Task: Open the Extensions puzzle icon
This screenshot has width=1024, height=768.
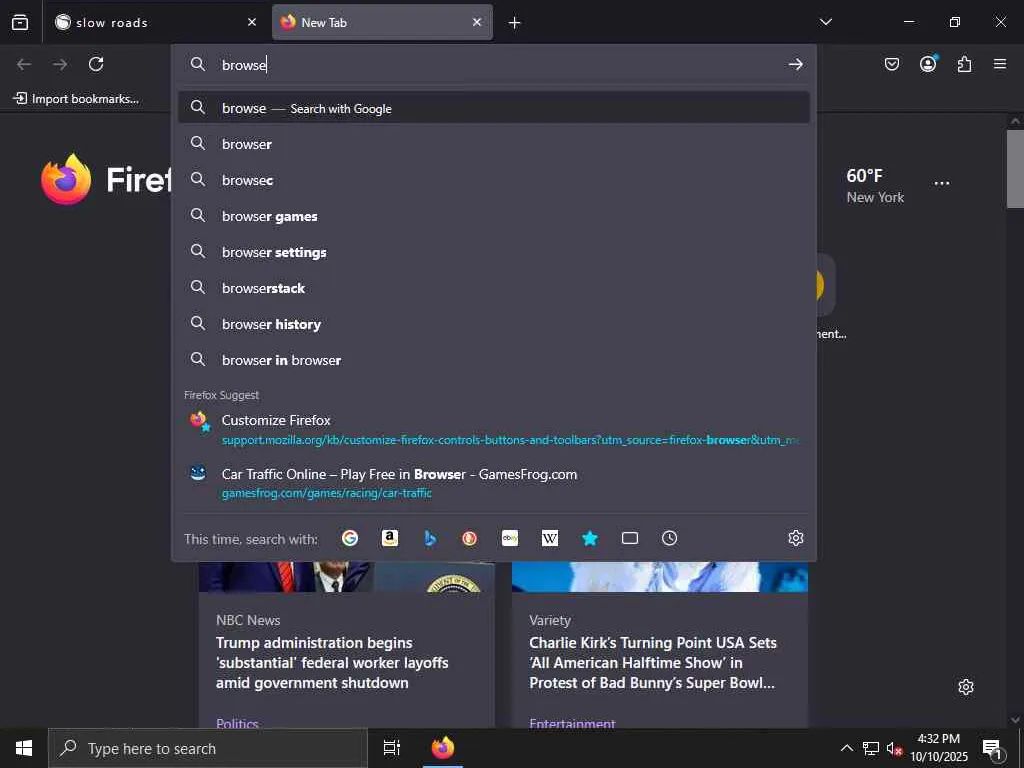Action: [x=964, y=64]
